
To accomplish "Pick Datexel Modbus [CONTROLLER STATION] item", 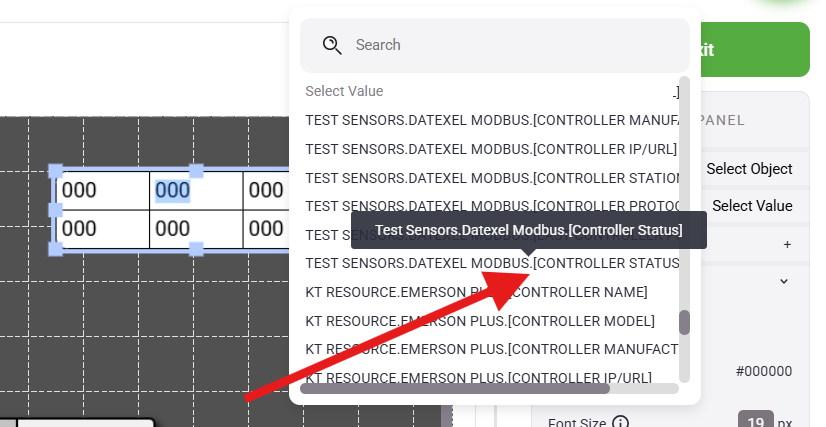I will pyautogui.click(x=492, y=178).
